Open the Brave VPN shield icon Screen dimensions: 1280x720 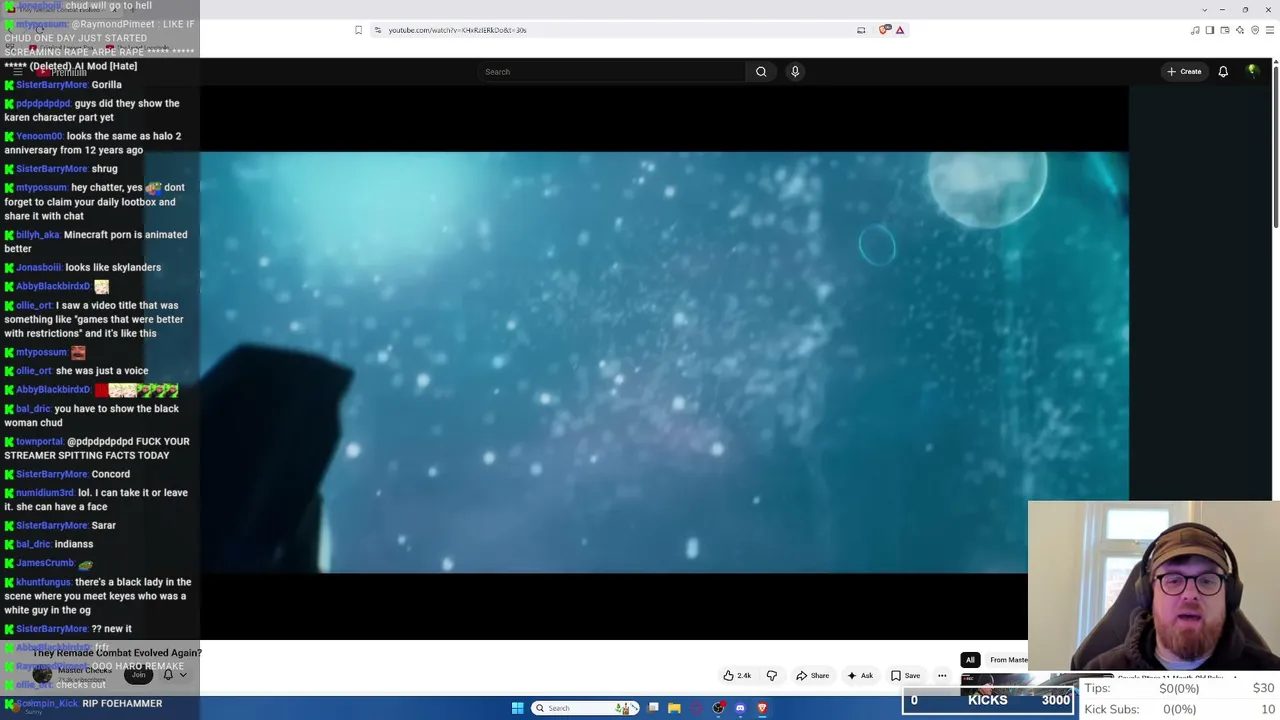point(1255,30)
